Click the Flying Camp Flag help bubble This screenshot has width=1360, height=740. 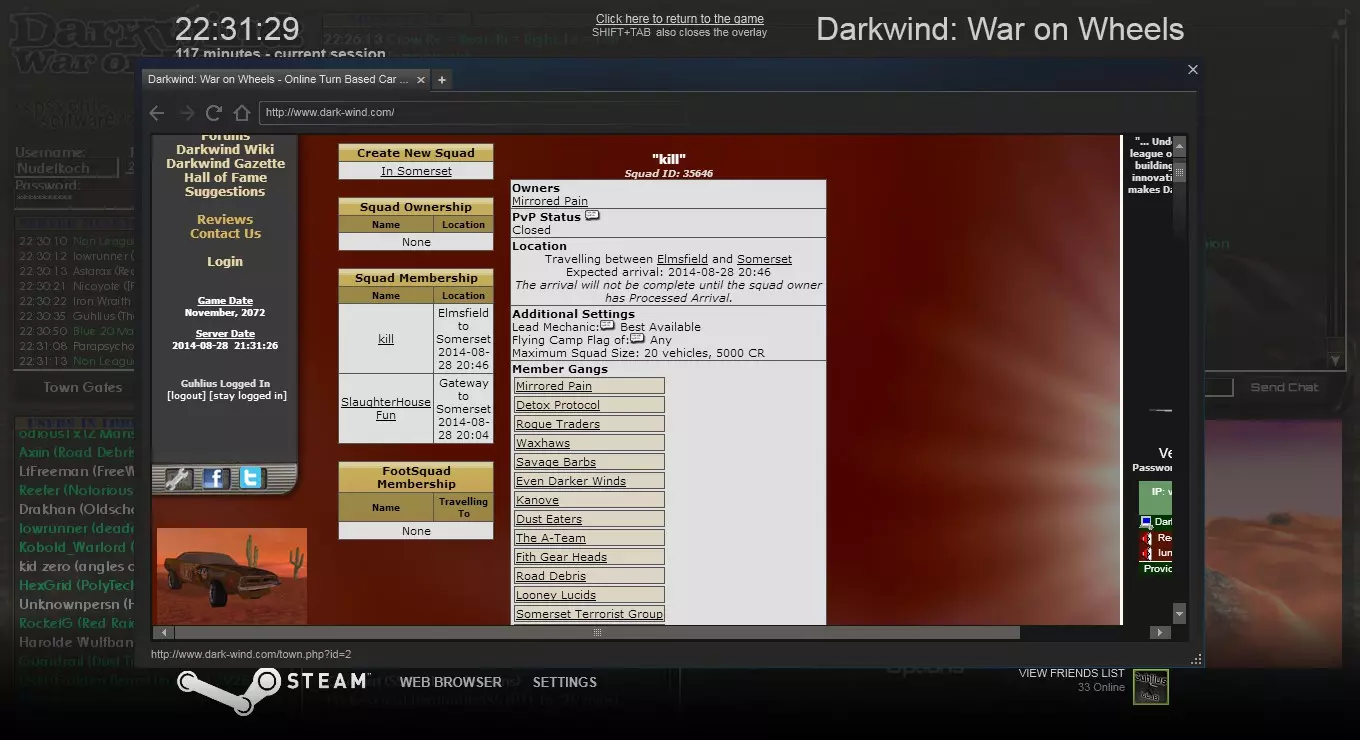coord(637,339)
